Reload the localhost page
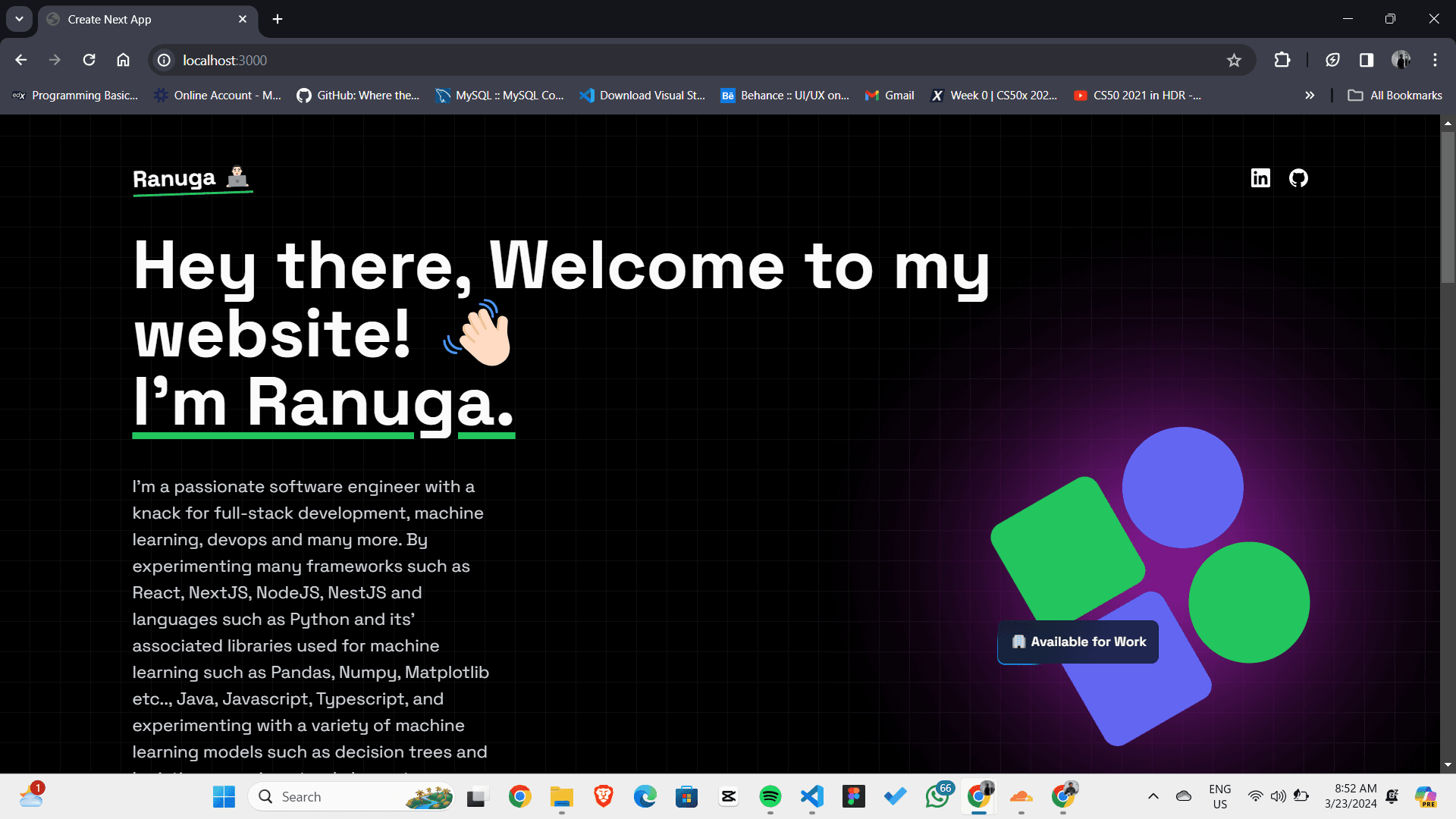The width and height of the screenshot is (1456, 819). [89, 60]
